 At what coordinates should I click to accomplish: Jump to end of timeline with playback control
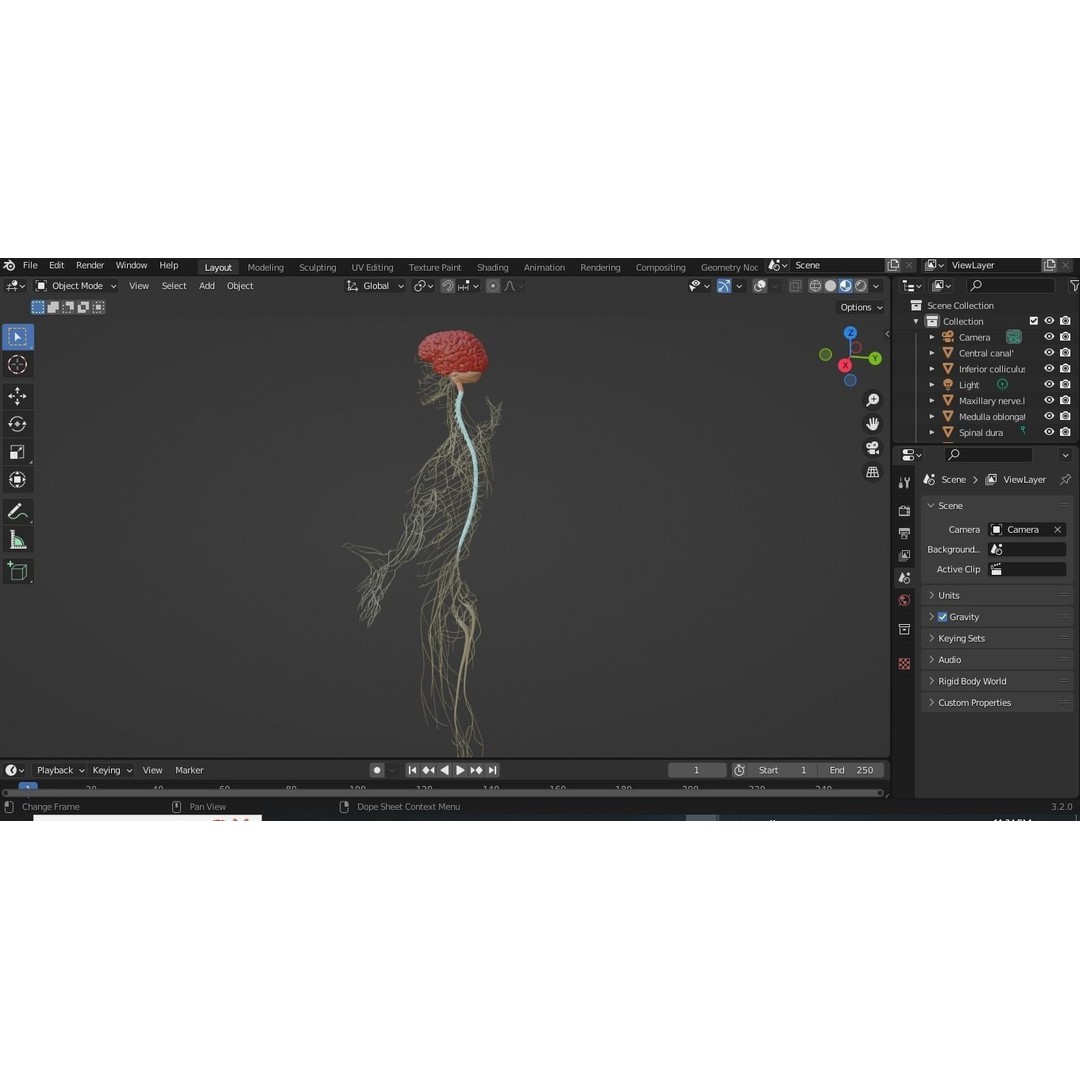492,770
